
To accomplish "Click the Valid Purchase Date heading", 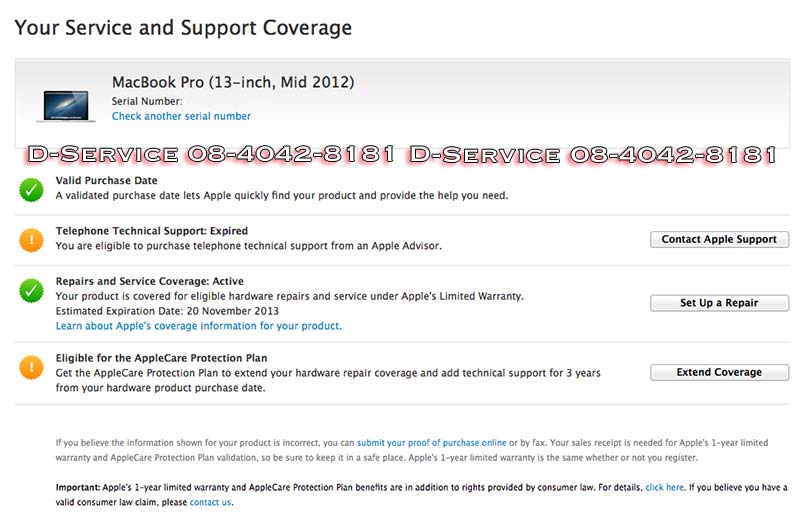I will click(x=106, y=180).
